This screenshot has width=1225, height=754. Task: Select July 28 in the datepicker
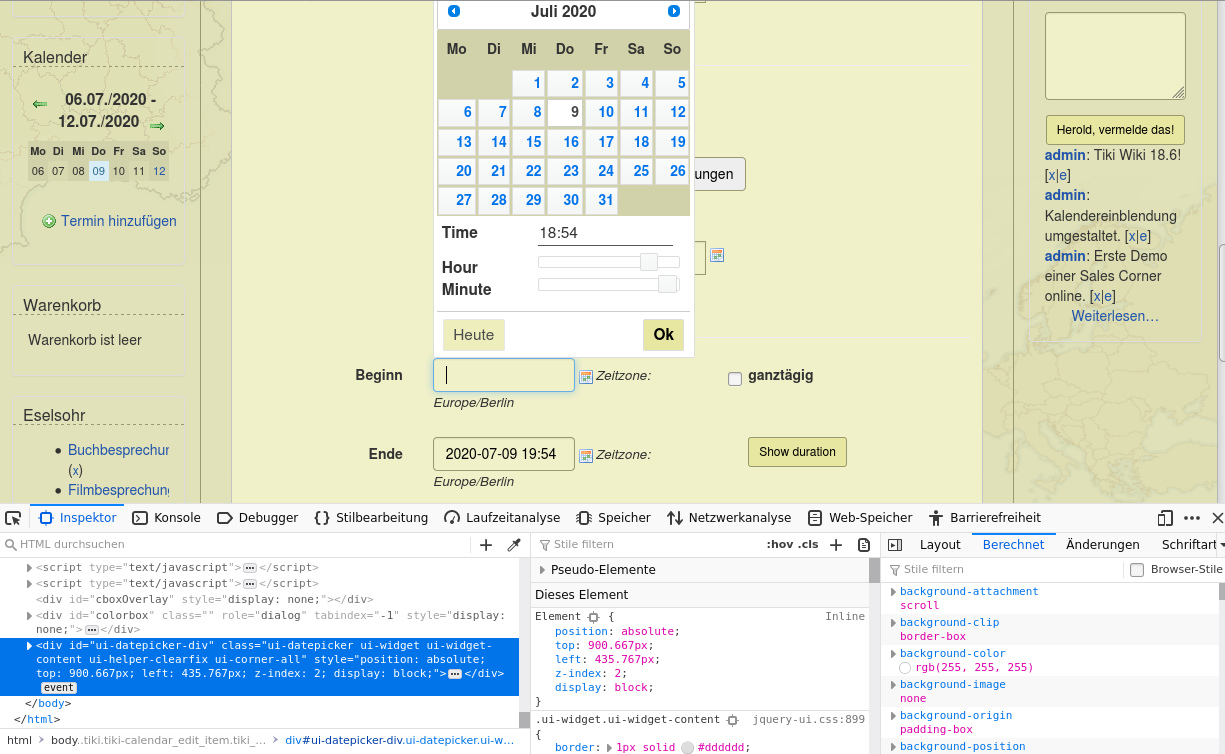tap(495, 200)
